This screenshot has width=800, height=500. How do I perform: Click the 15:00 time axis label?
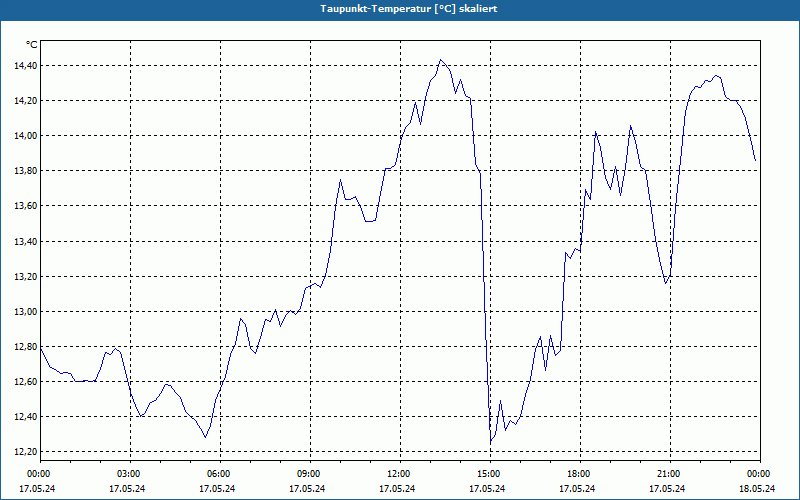point(490,474)
